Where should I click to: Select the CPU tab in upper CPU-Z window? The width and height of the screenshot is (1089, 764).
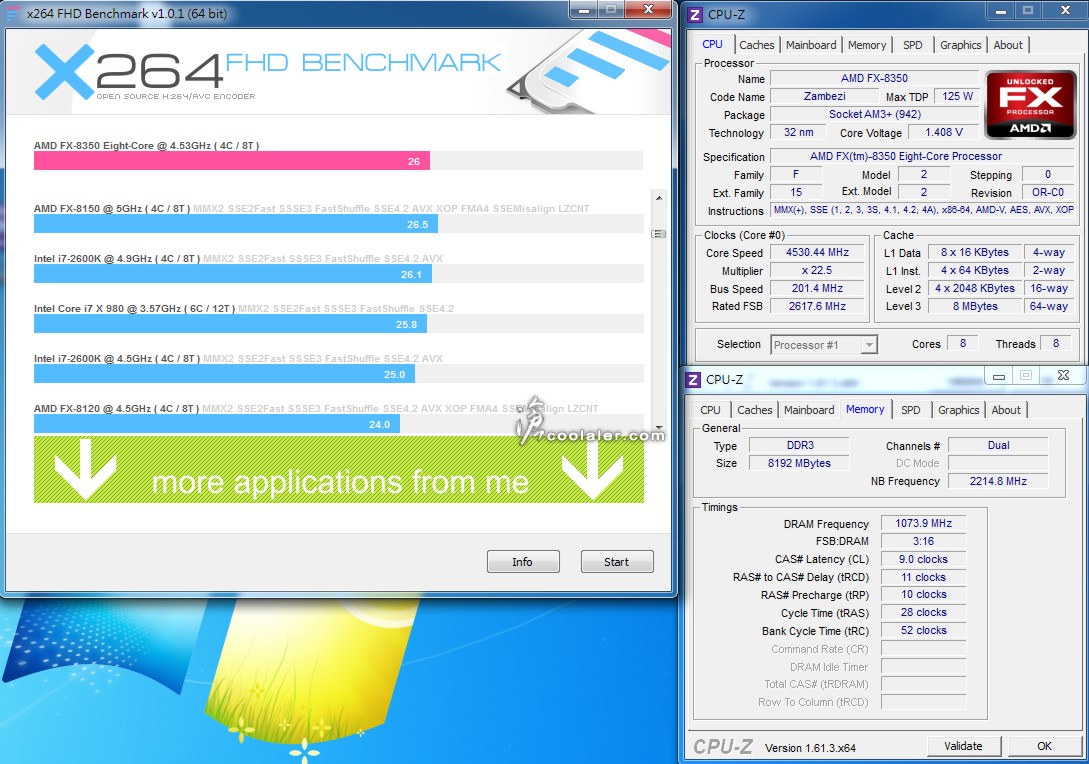(713, 44)
